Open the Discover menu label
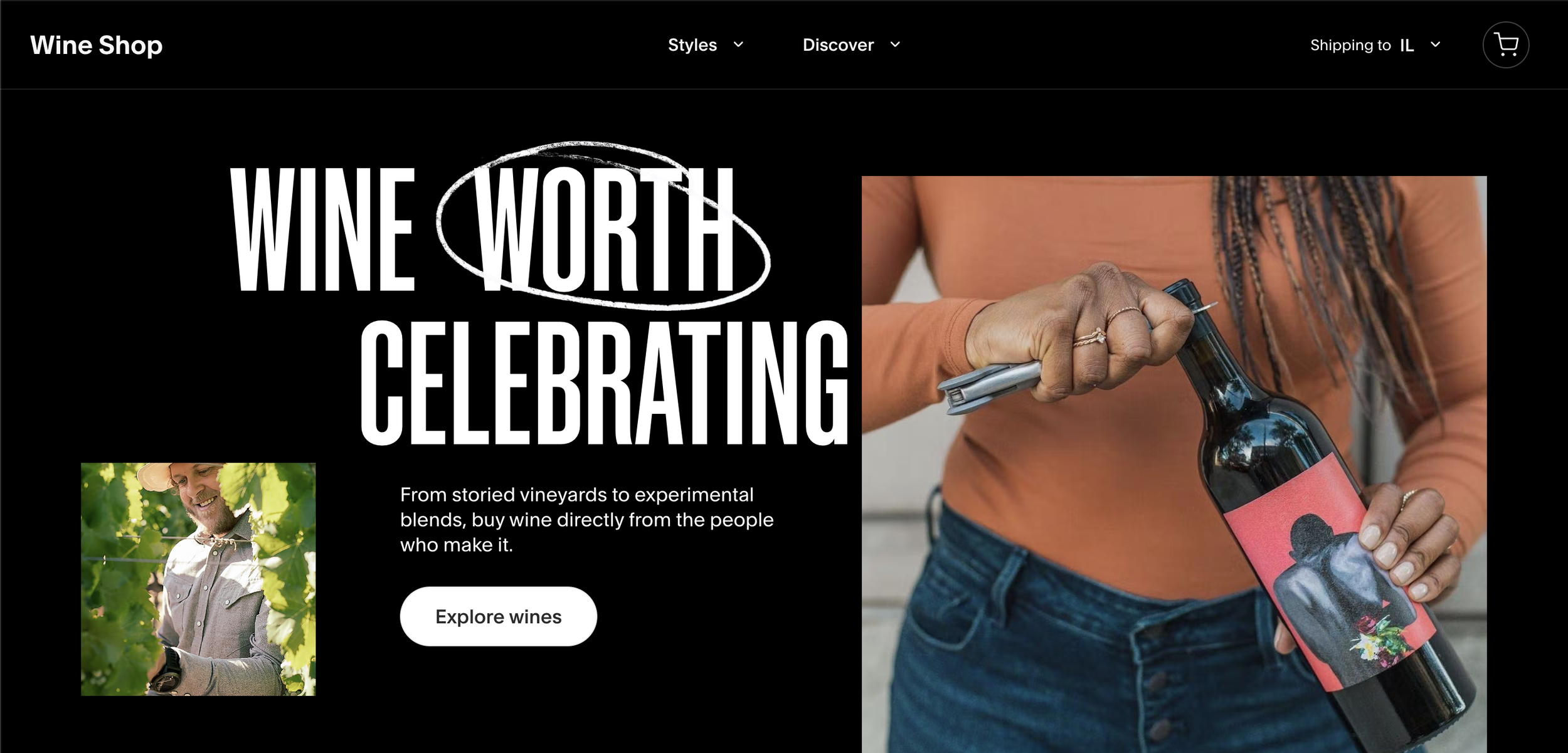This screenshot has height=753, width=1568. (838, 45)
